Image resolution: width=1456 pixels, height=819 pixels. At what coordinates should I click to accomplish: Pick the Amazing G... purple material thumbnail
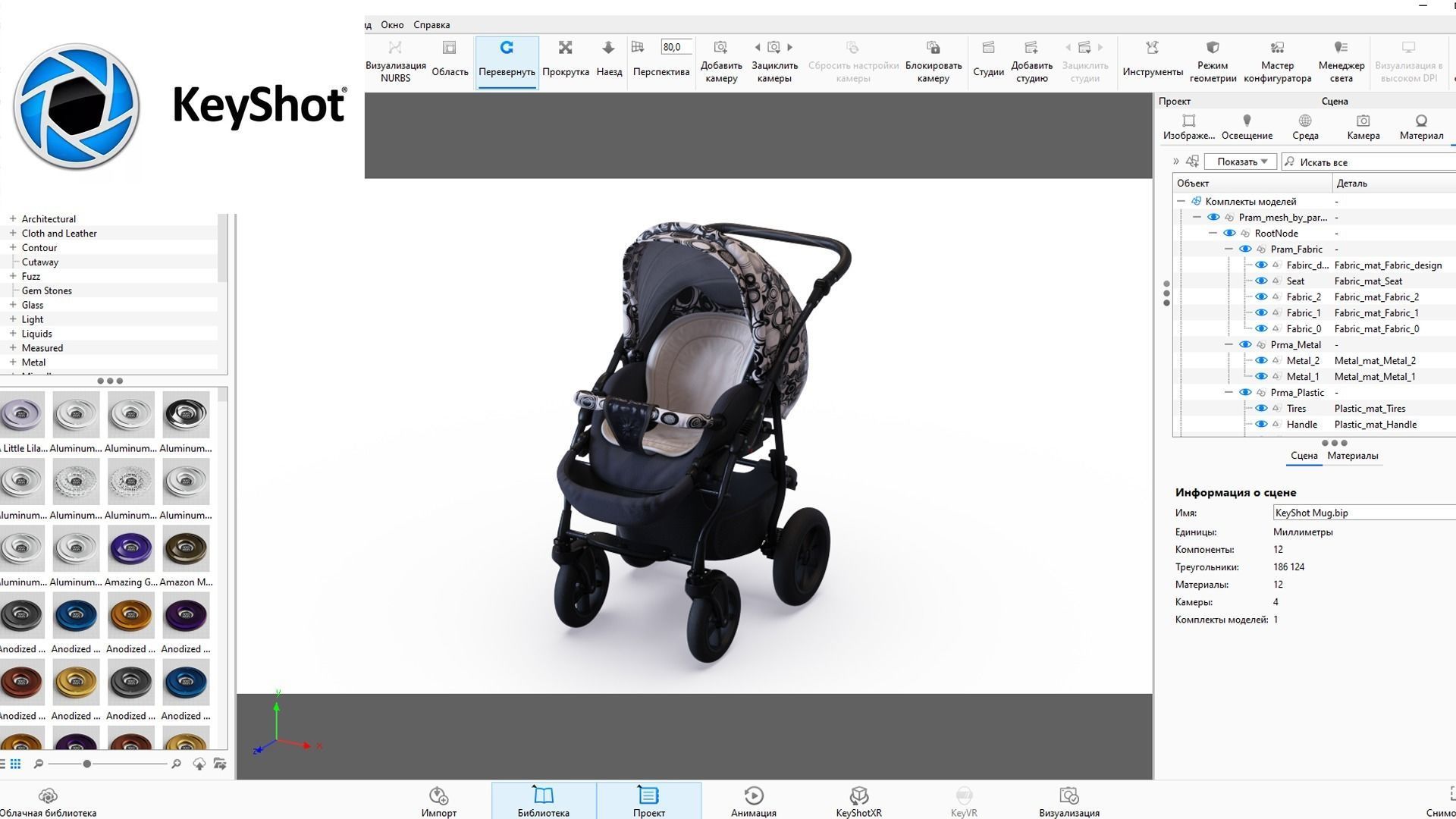[x=130, y=549]
